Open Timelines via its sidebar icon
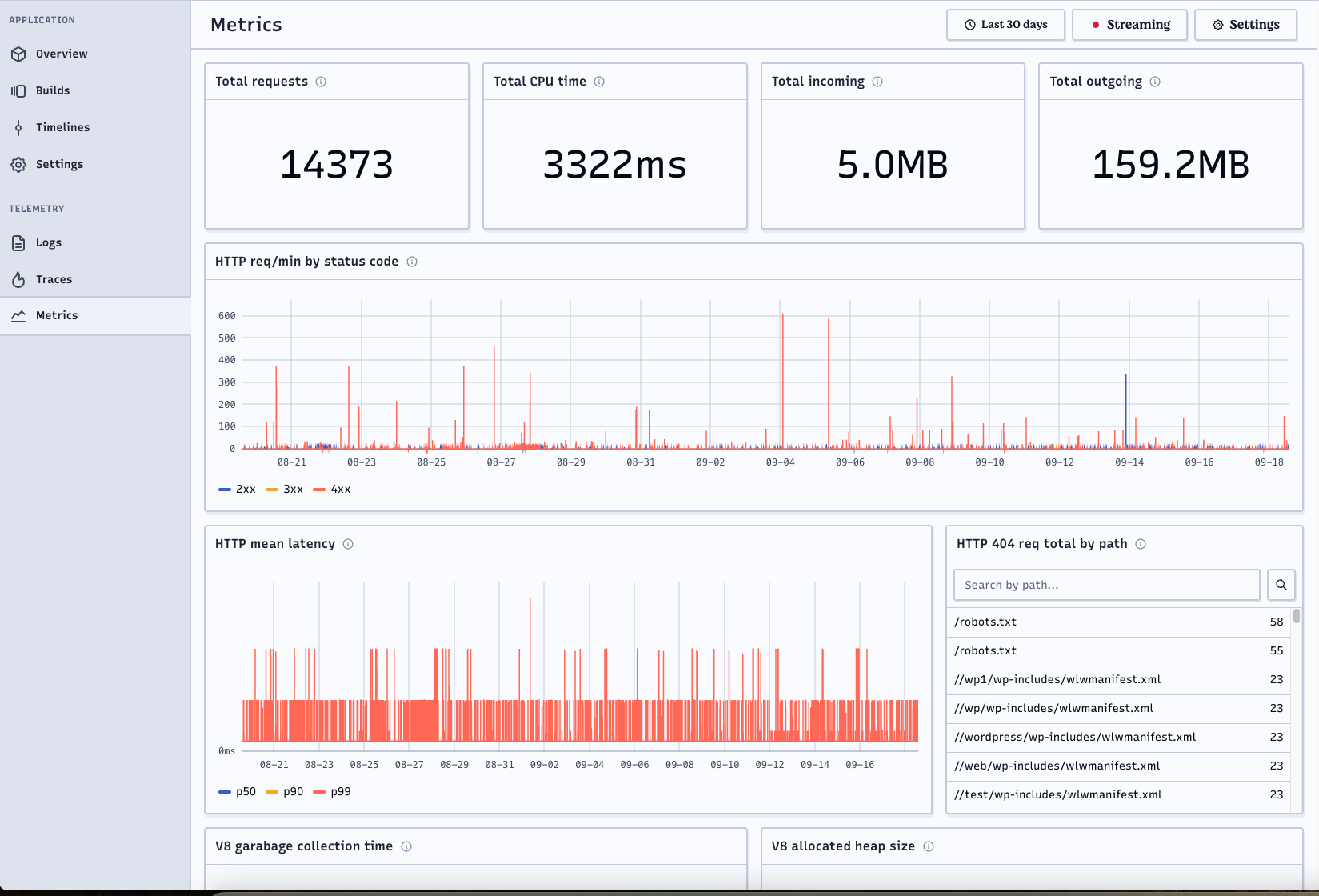Screen dimensions: 1319x896 [18, 127]
